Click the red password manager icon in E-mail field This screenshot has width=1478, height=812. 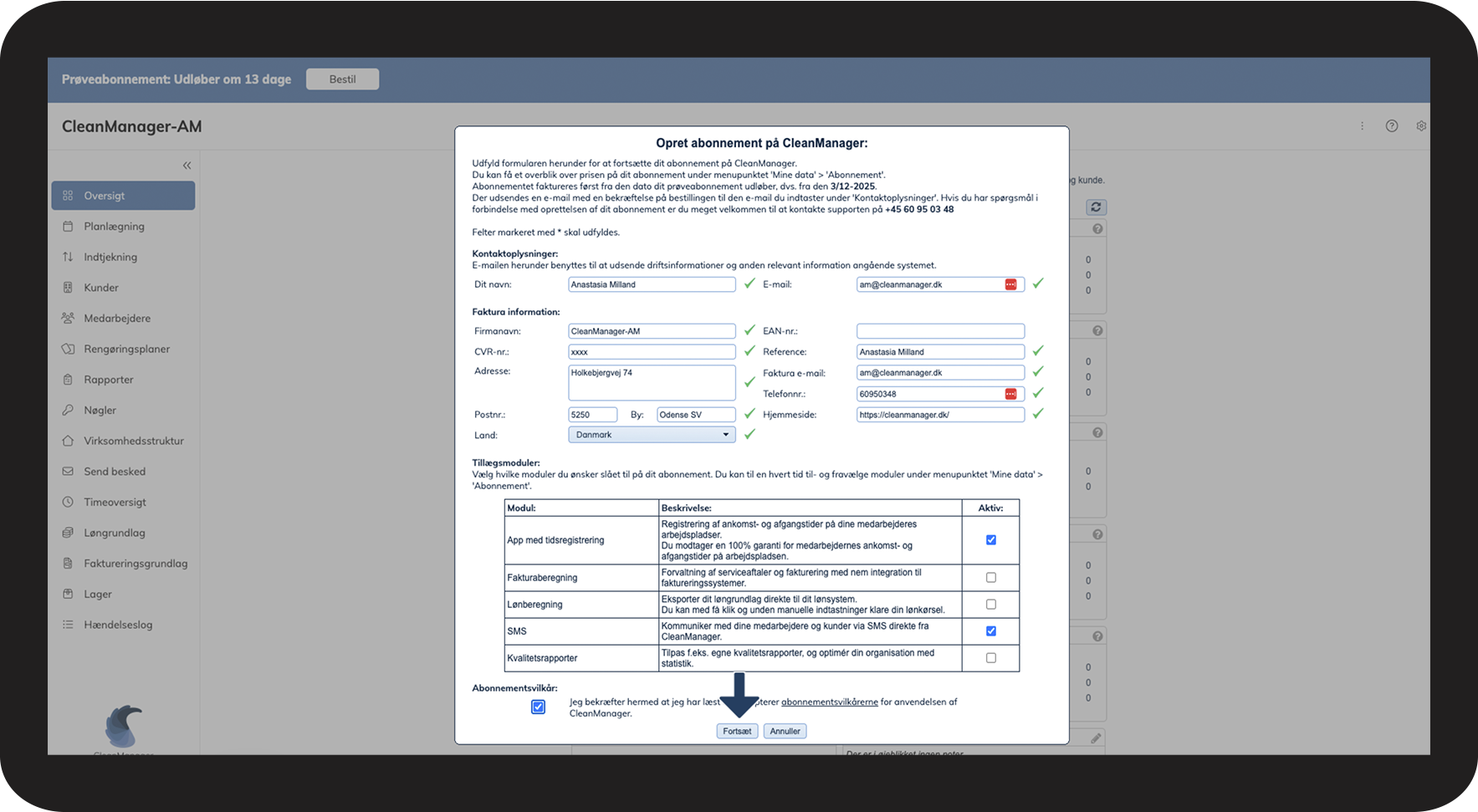(x=1010, y=284)
